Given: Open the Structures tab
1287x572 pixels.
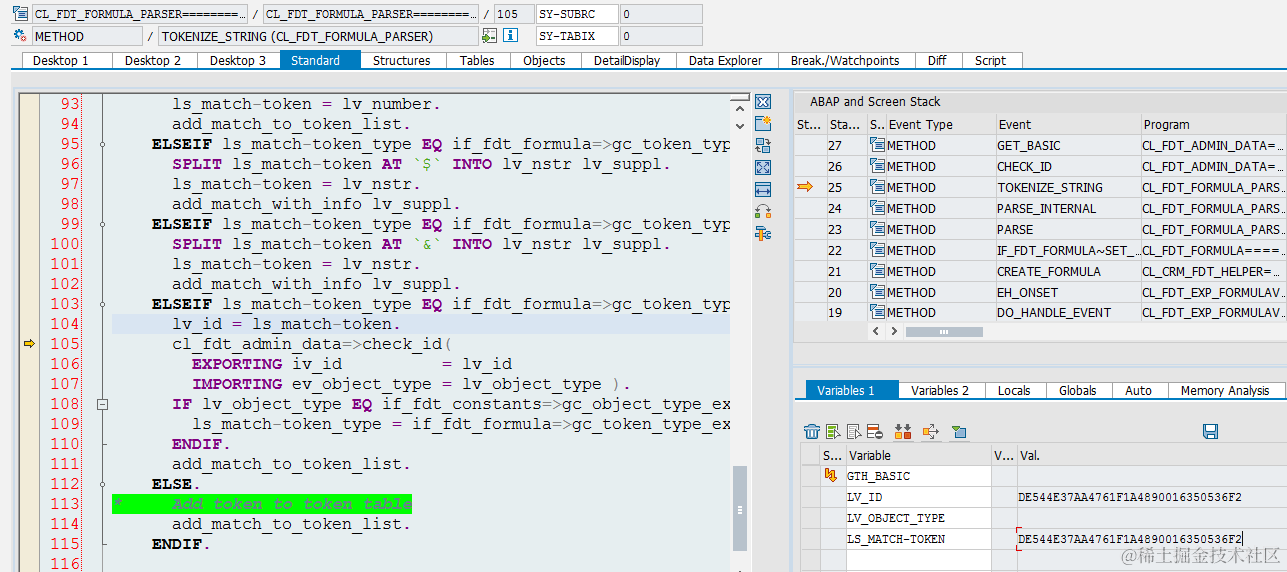Looking at the screenshot, I should (402, 60).
